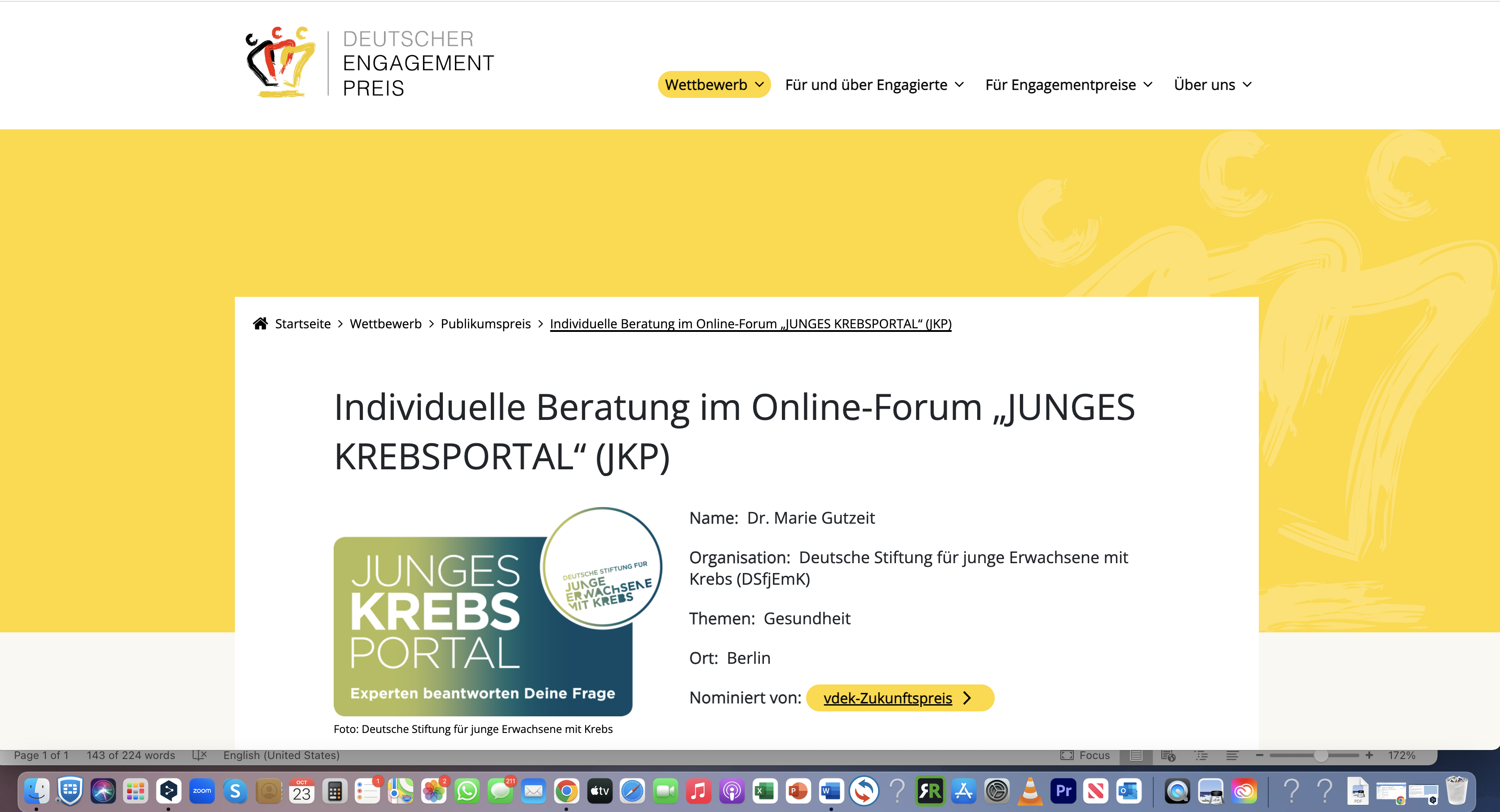The image size is (1500, 812).
Task: Go to Wettbewerb in the breadcrumb
Action: tap(385, 323)
